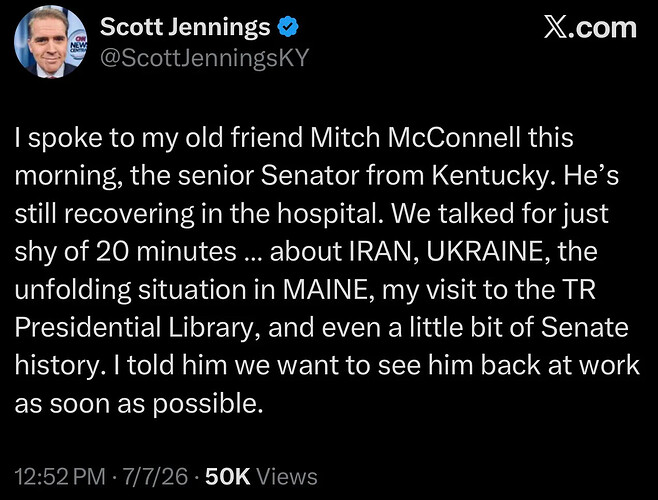
Task: Open the 50K Views counter
Action: tap(261, 476)
